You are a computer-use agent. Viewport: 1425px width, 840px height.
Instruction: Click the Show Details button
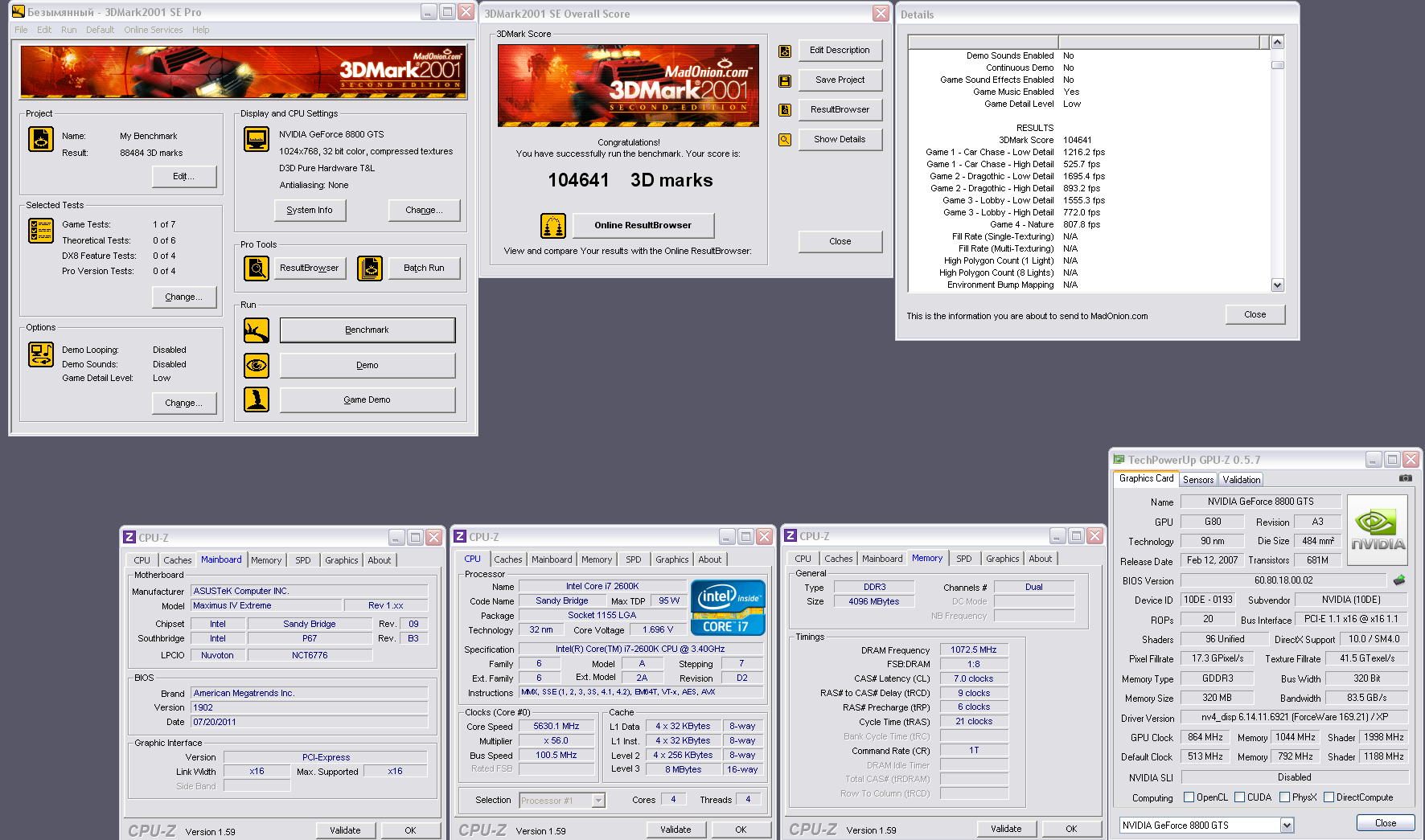pyautogui.click(x=840, y=140)
